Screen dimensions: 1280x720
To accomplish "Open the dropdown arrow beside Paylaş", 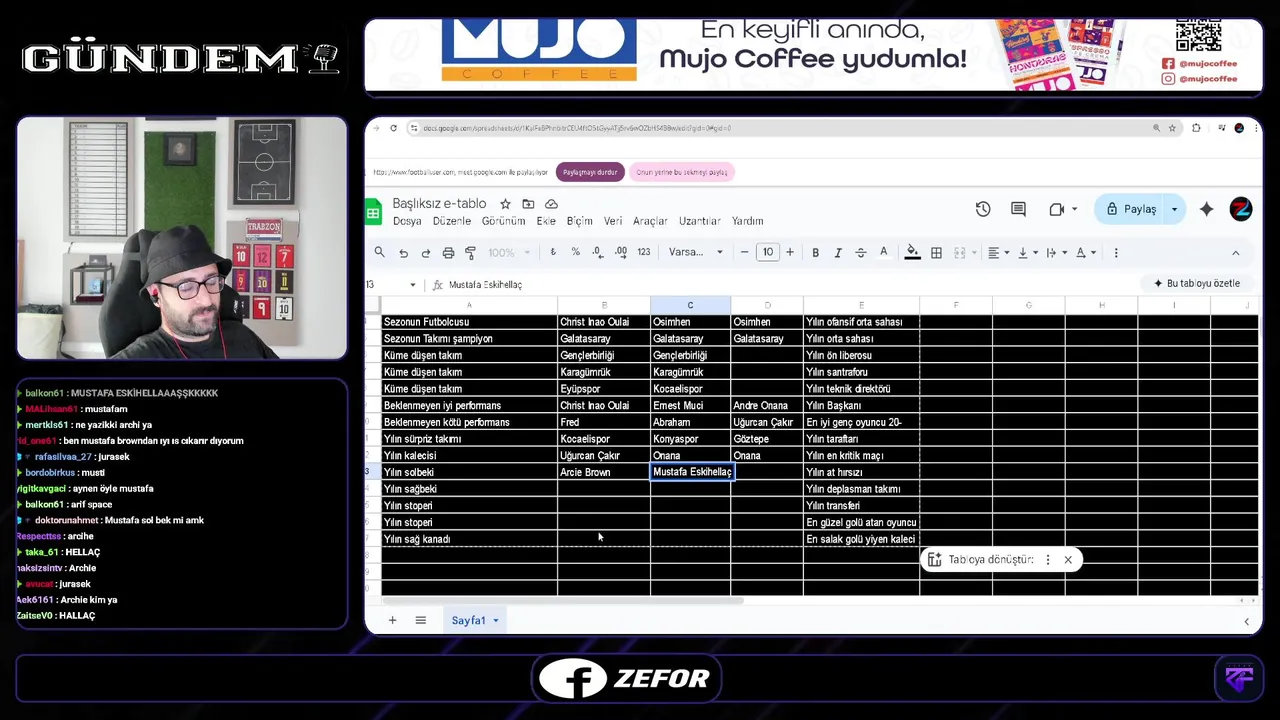I will pyautogui.click(x=1175, y=209).
